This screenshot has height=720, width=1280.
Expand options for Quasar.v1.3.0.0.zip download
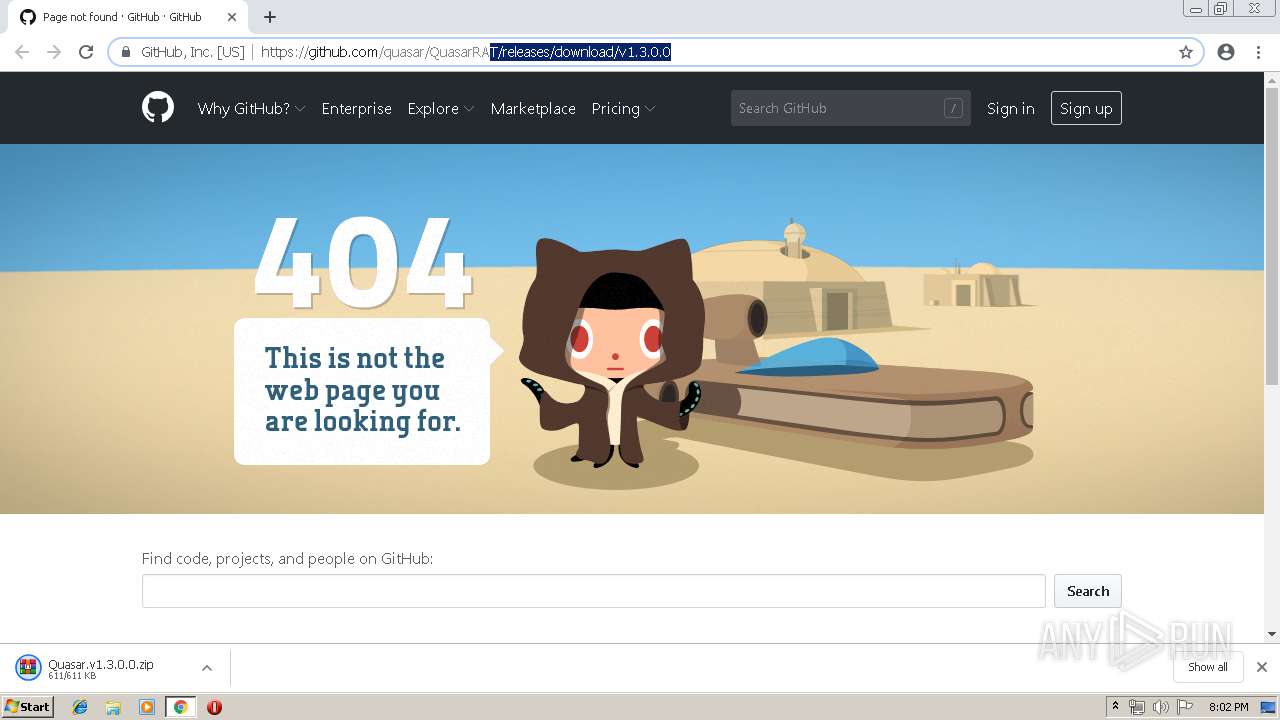tap(206, 668)
